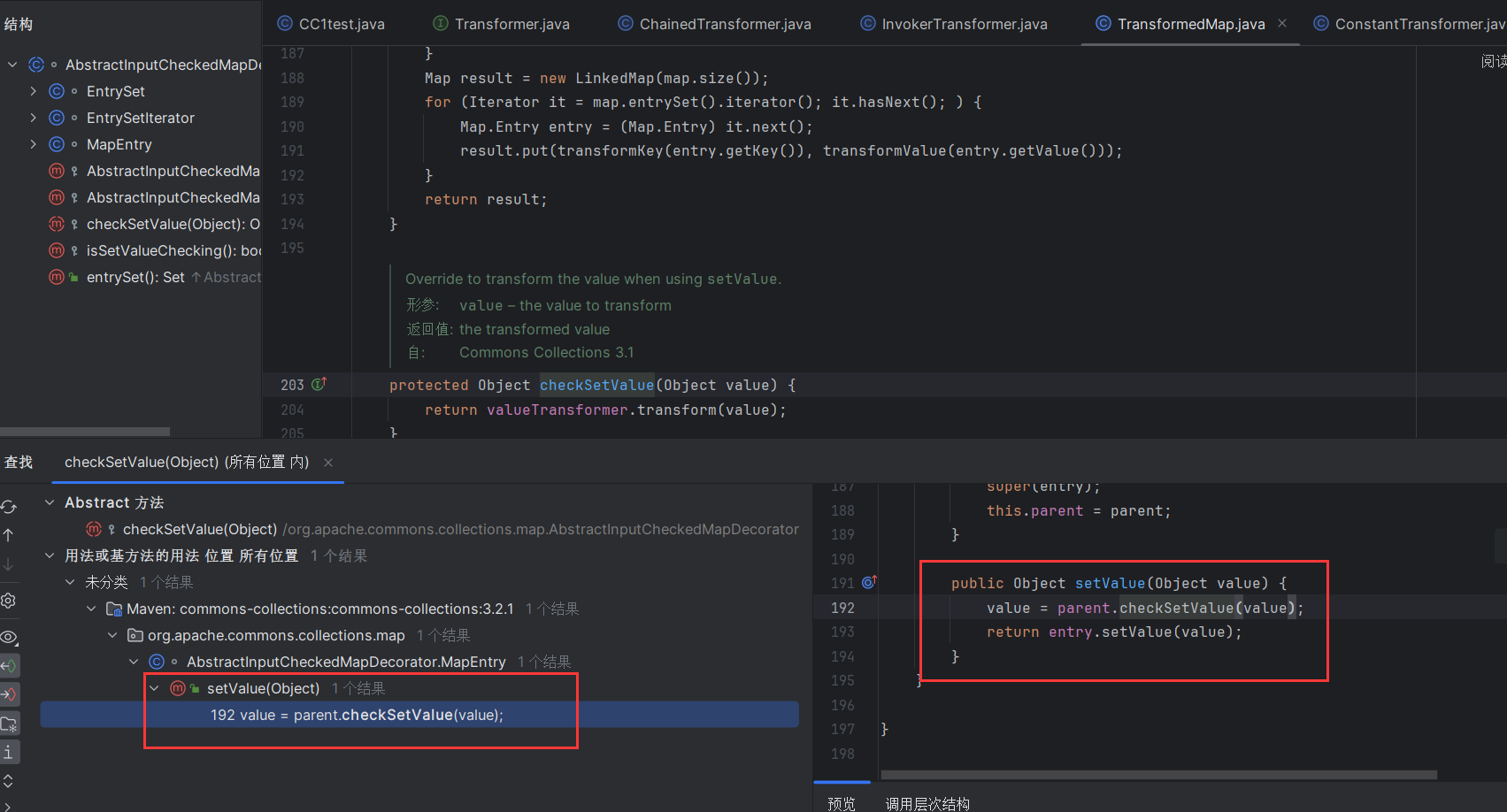Click ConstantTransformer.java class icon
Screen dimensions: 1507x812
1321,24
